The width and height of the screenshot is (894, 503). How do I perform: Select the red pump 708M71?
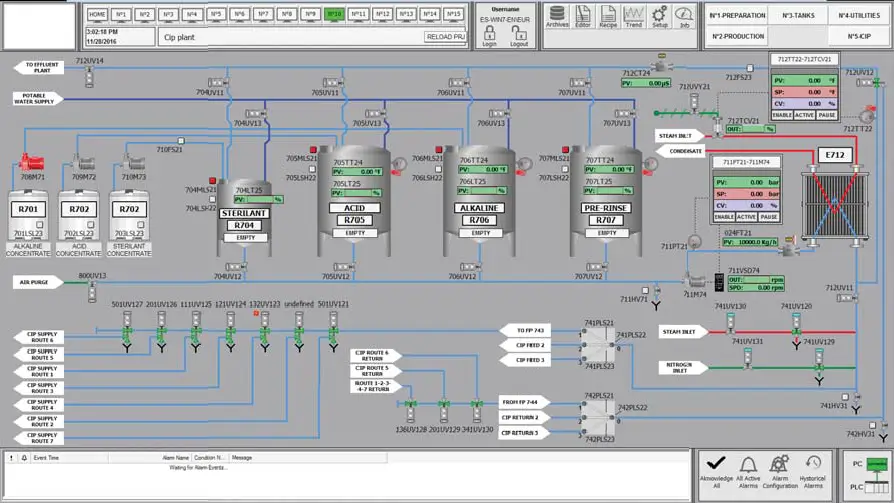[32, 162]
